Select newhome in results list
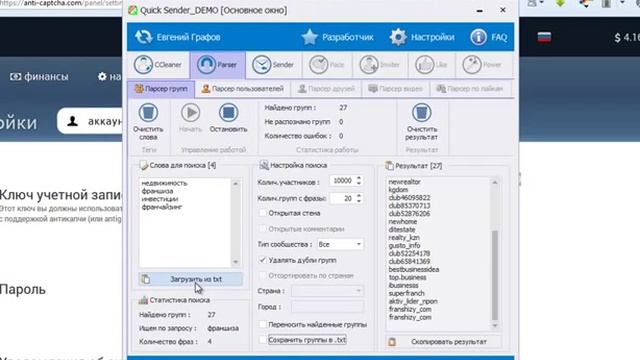Viewport: 640px width, 360px height. pos(402,222)
